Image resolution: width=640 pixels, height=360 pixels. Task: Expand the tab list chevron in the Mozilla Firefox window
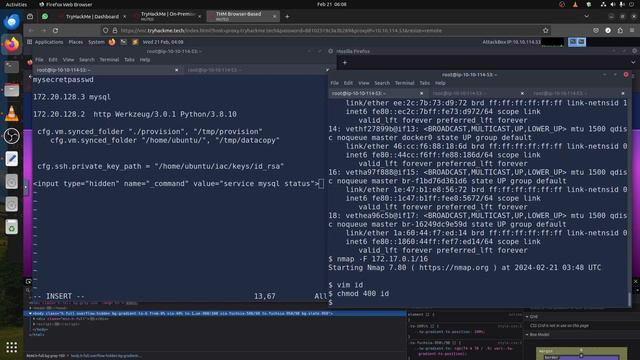point(633,62)
